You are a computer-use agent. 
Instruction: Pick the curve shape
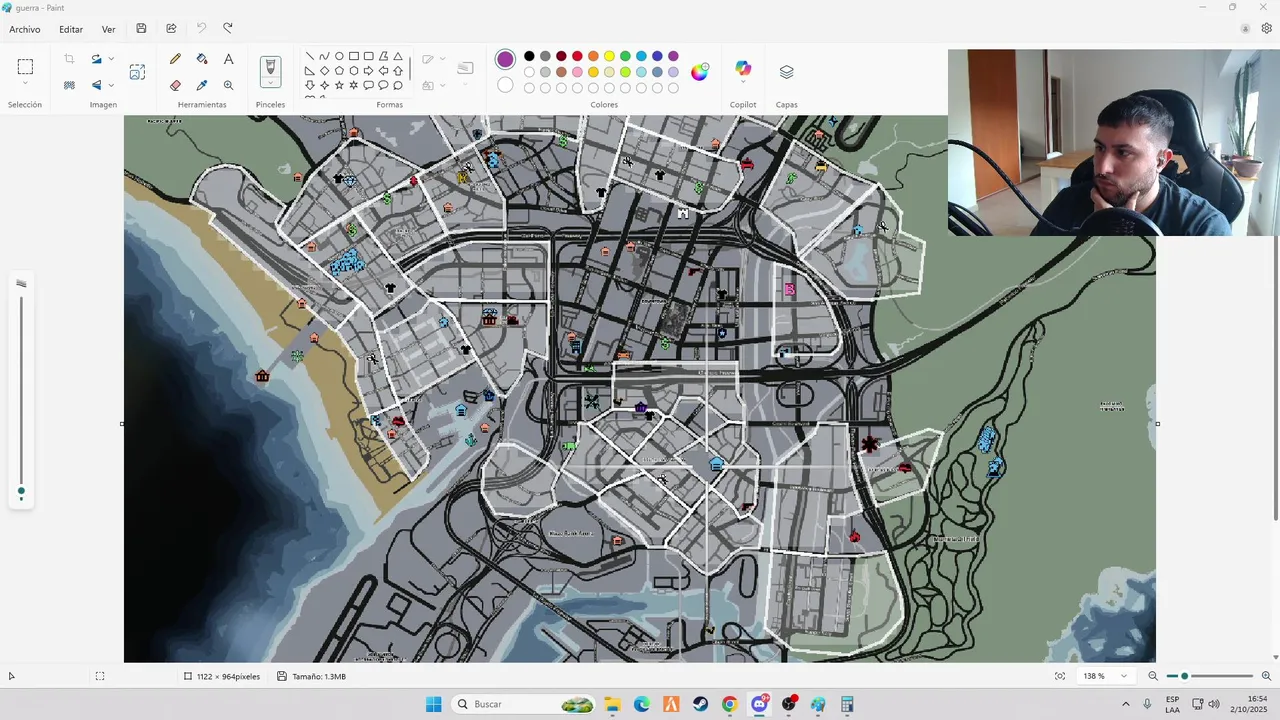pyautogui.click(x=325, y=57)
